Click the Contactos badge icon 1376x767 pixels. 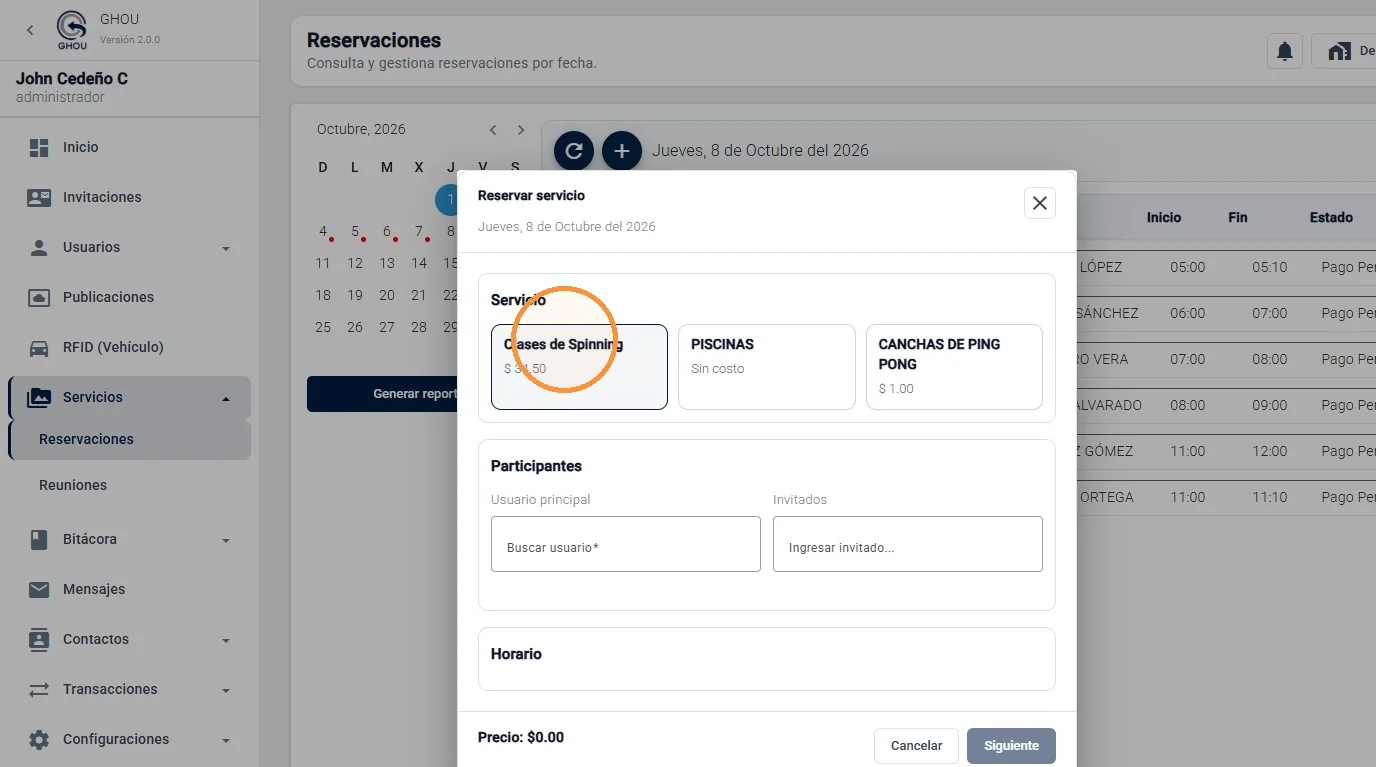pyautogui.click(x=39, y=639)
